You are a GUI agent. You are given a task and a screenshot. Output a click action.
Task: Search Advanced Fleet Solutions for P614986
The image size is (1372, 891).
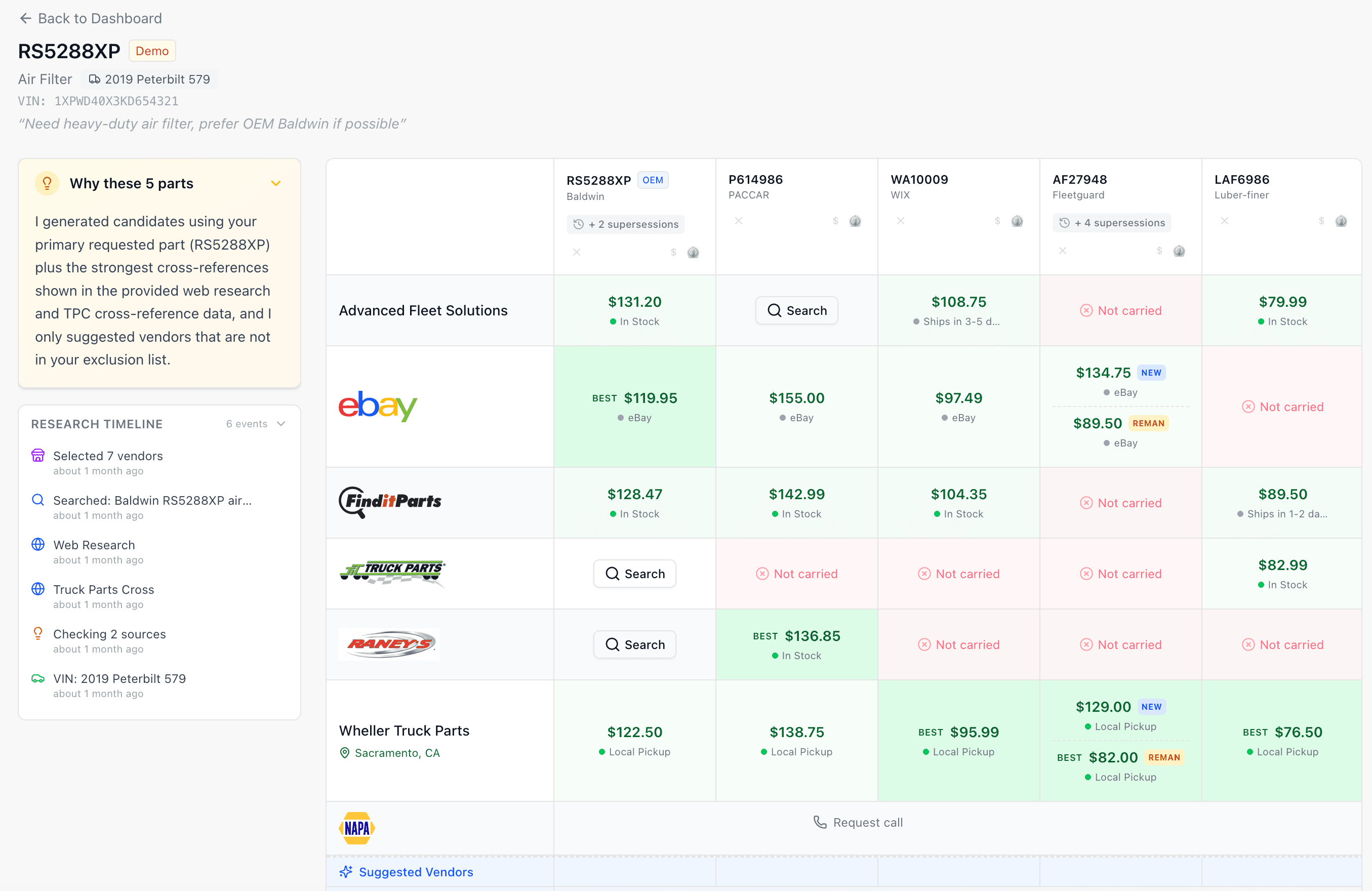(x=797, y=310)
